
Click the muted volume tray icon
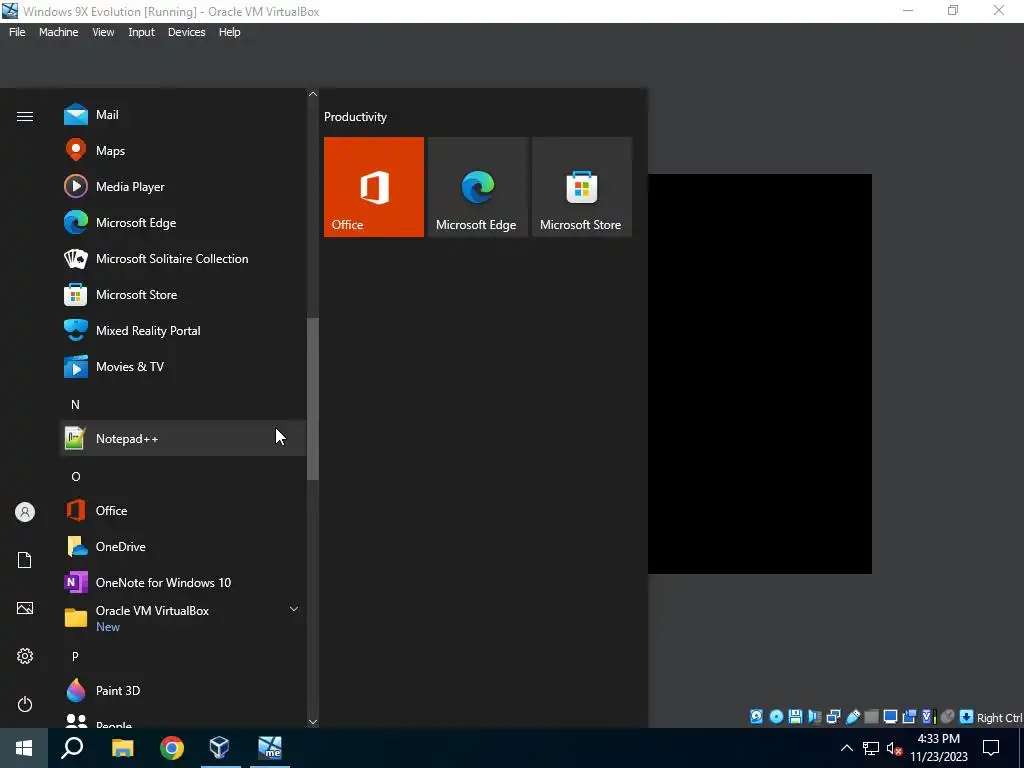pyautogui.click(x=895, y=748)
